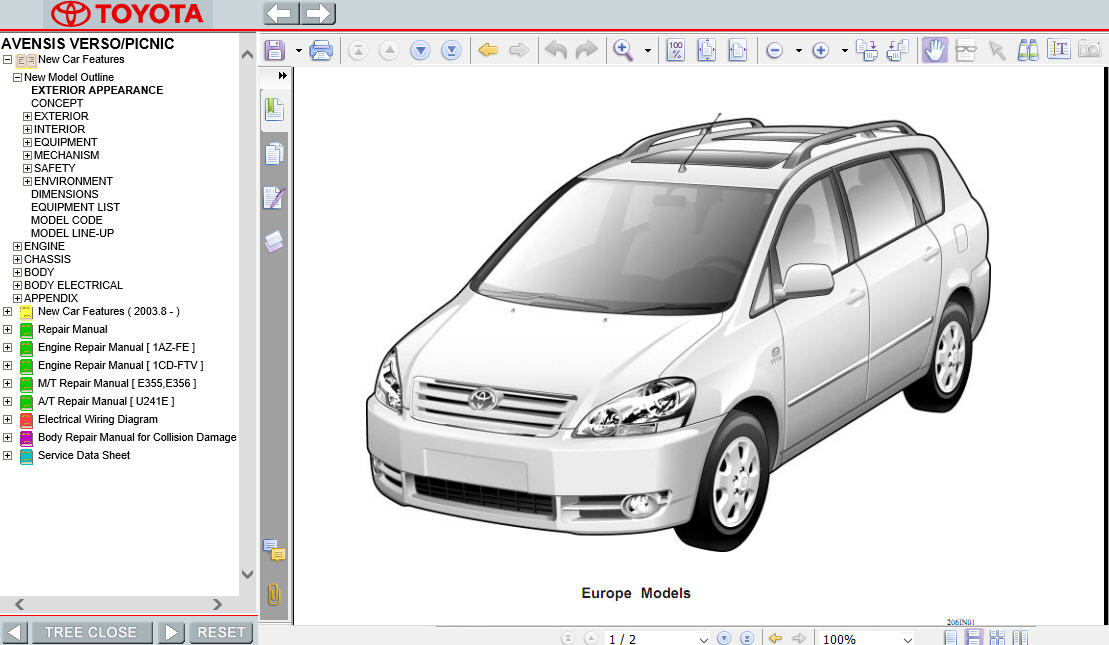The height and width of the screenshot is (645, 1109).
Task: Click the 100% Actual Size icon
Action: [675, 50]
